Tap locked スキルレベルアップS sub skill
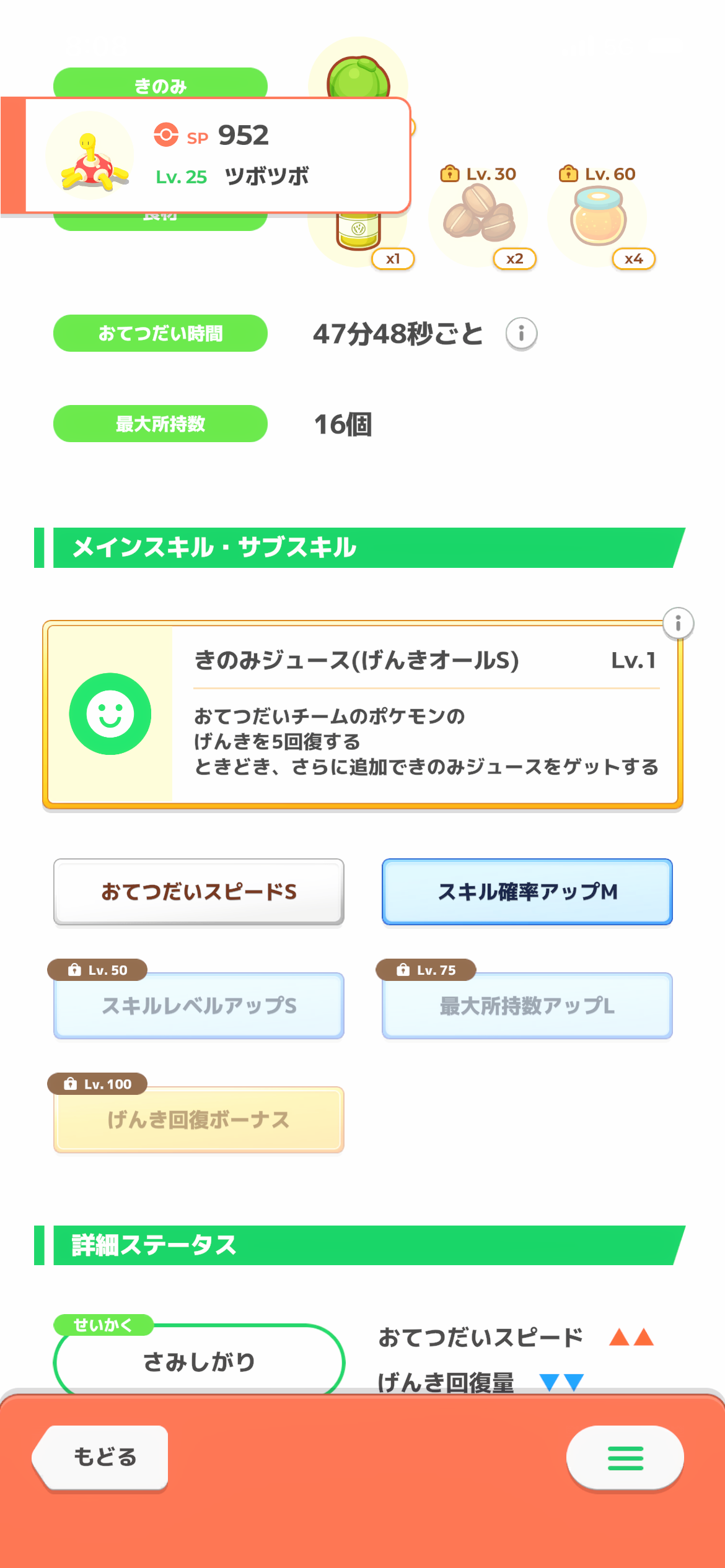Screen dimensions: 725x1568 click(x=199, y=1006)
